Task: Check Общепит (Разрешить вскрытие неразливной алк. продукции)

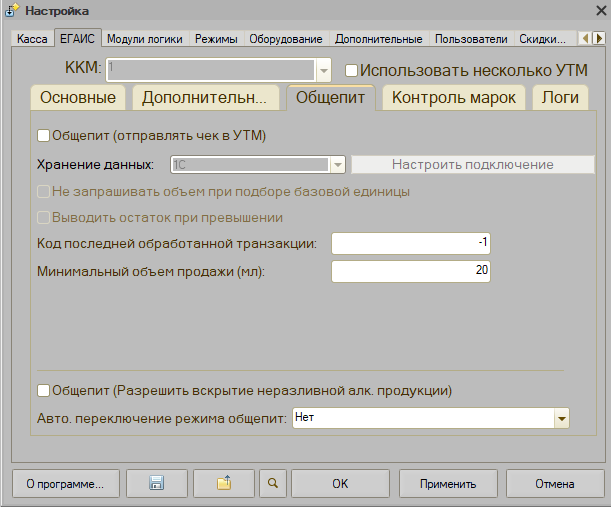Action: coord(43,390)
